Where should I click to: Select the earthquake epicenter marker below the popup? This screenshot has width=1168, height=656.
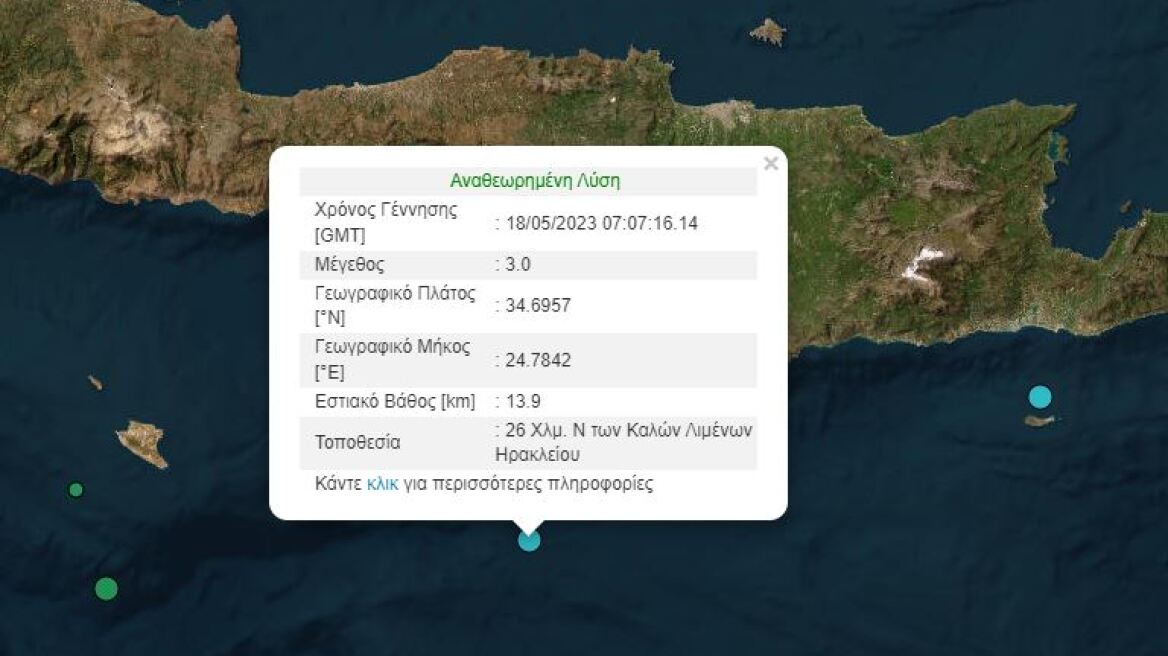[528, 539]
